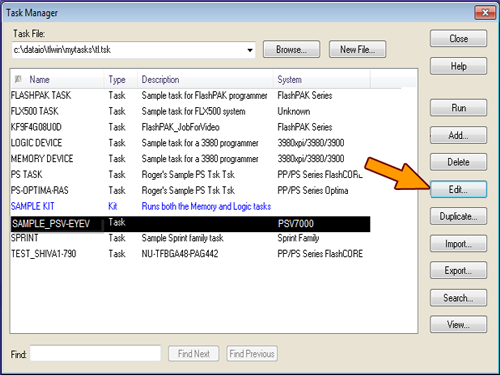Screen dimensions: 500x376
Task: Click 'NU-TFBGA48-PAG442' description
Action: (x=180, y=254)
